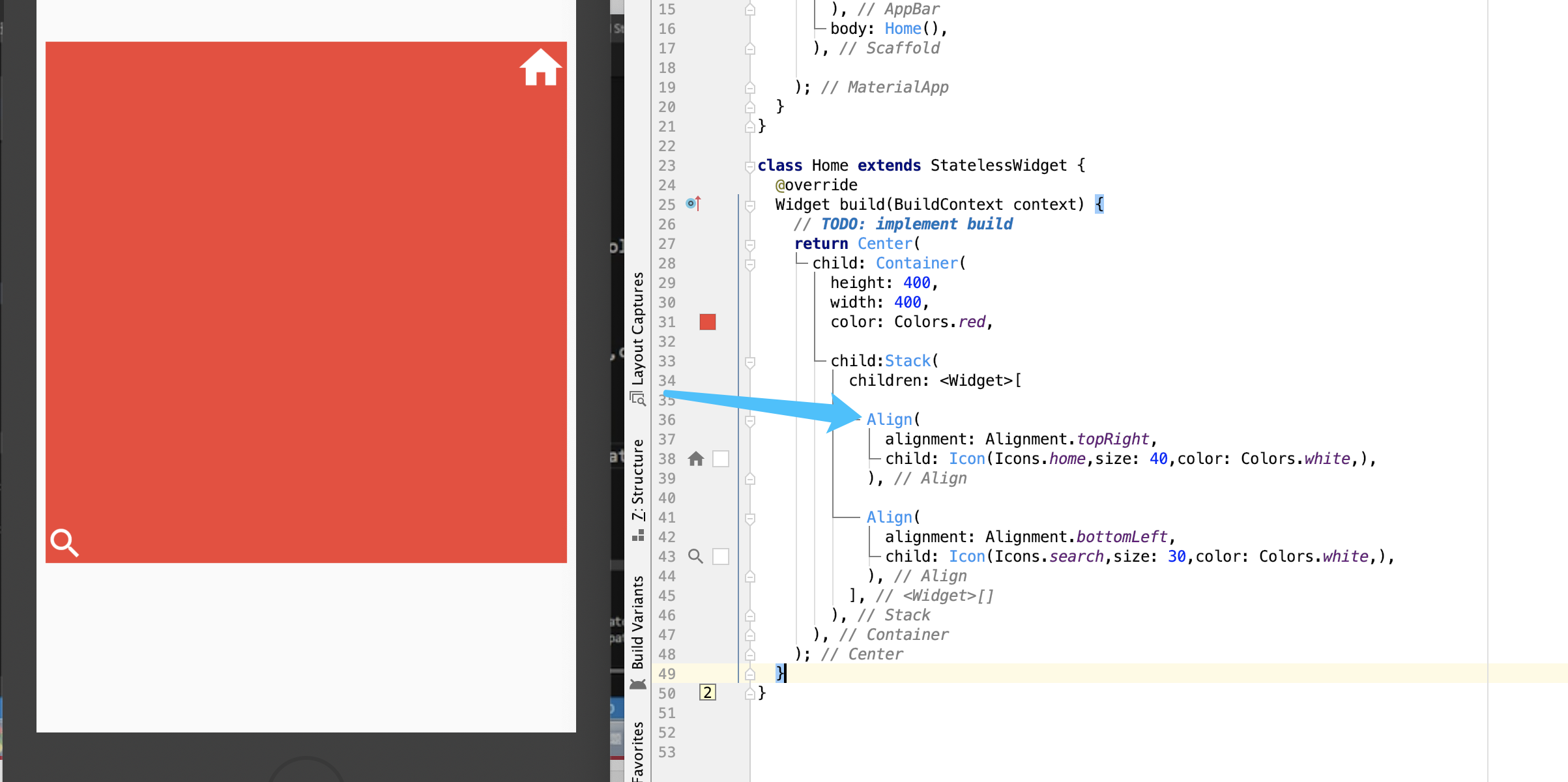The width and height of the screenshot is (1568, 782).
Task: Click the search icon preview in the gutter
Action: pos(696,557)
